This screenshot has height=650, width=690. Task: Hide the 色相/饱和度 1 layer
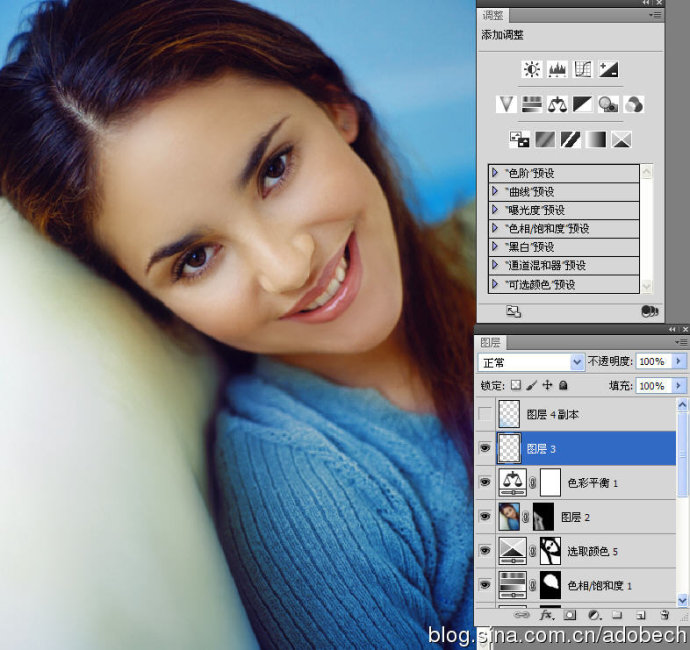click(485, 585)
